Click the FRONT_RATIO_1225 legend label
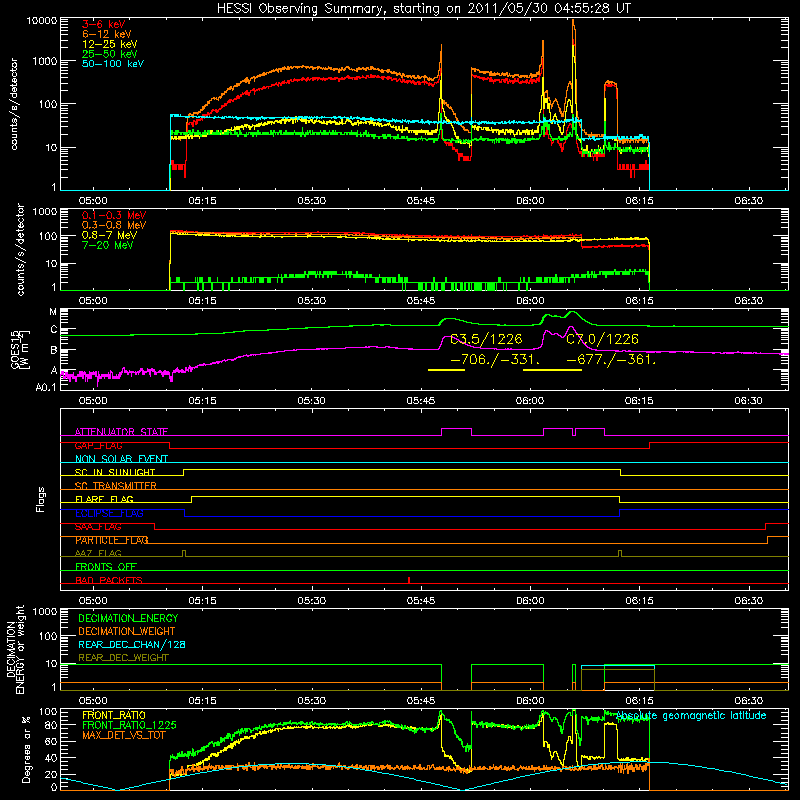The image size is (800, 800). [129, 725]
